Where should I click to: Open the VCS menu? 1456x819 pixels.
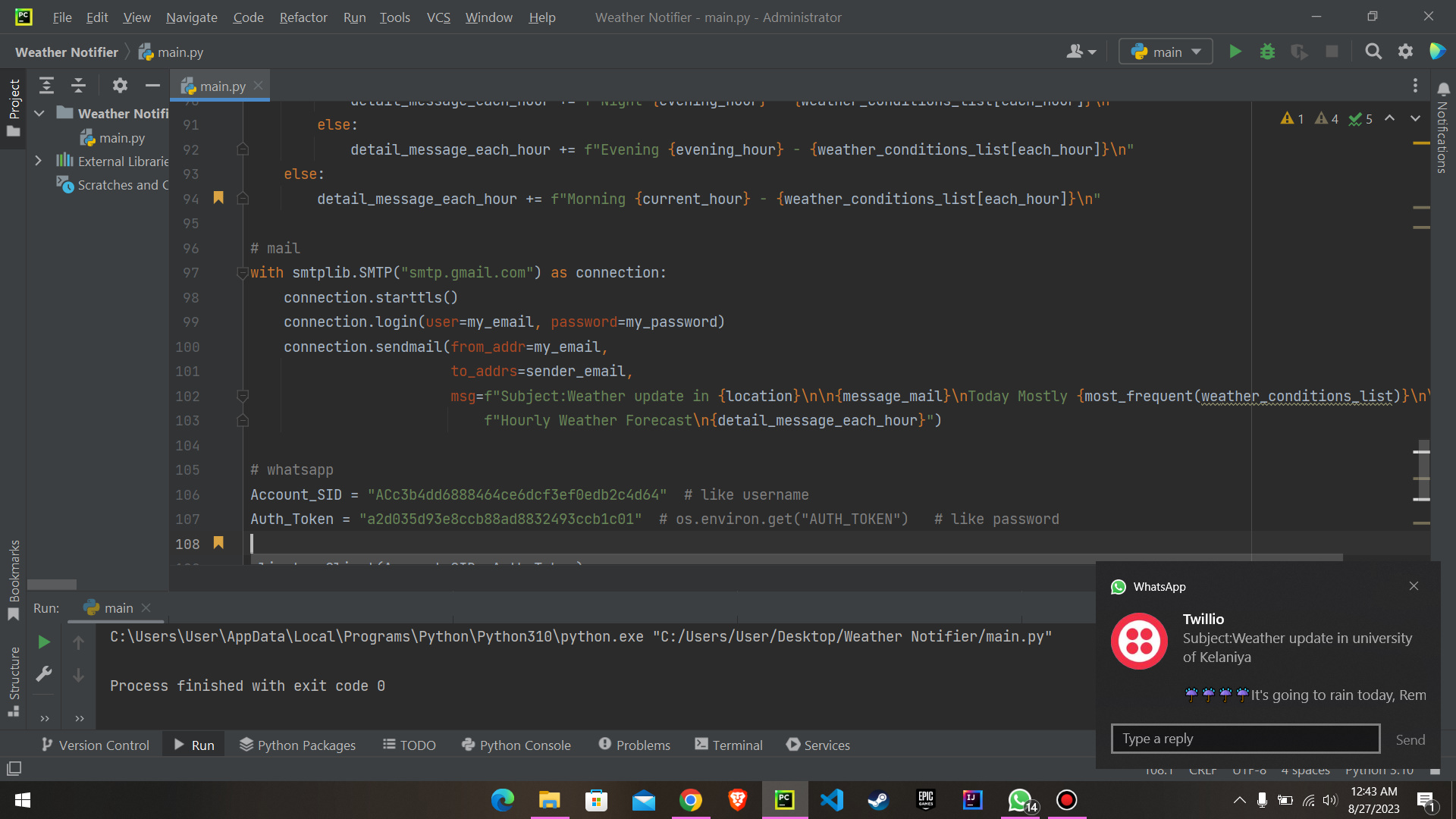[x=438, y=17]
